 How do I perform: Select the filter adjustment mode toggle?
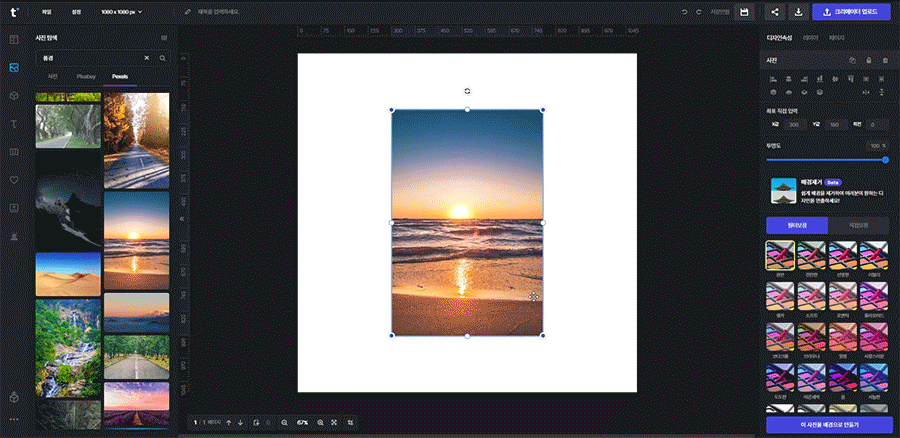click(796, 224)
